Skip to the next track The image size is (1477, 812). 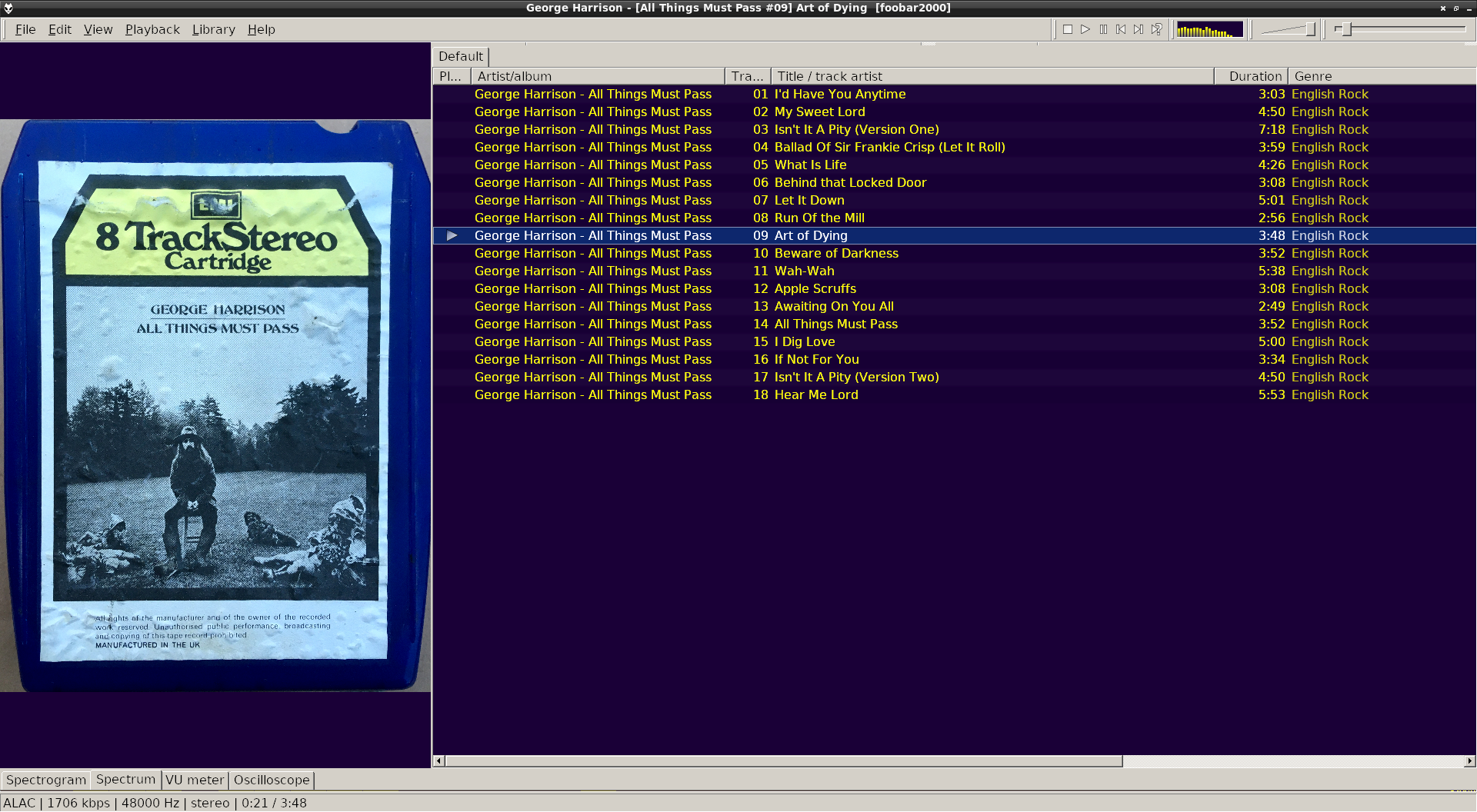point(1139,29)
